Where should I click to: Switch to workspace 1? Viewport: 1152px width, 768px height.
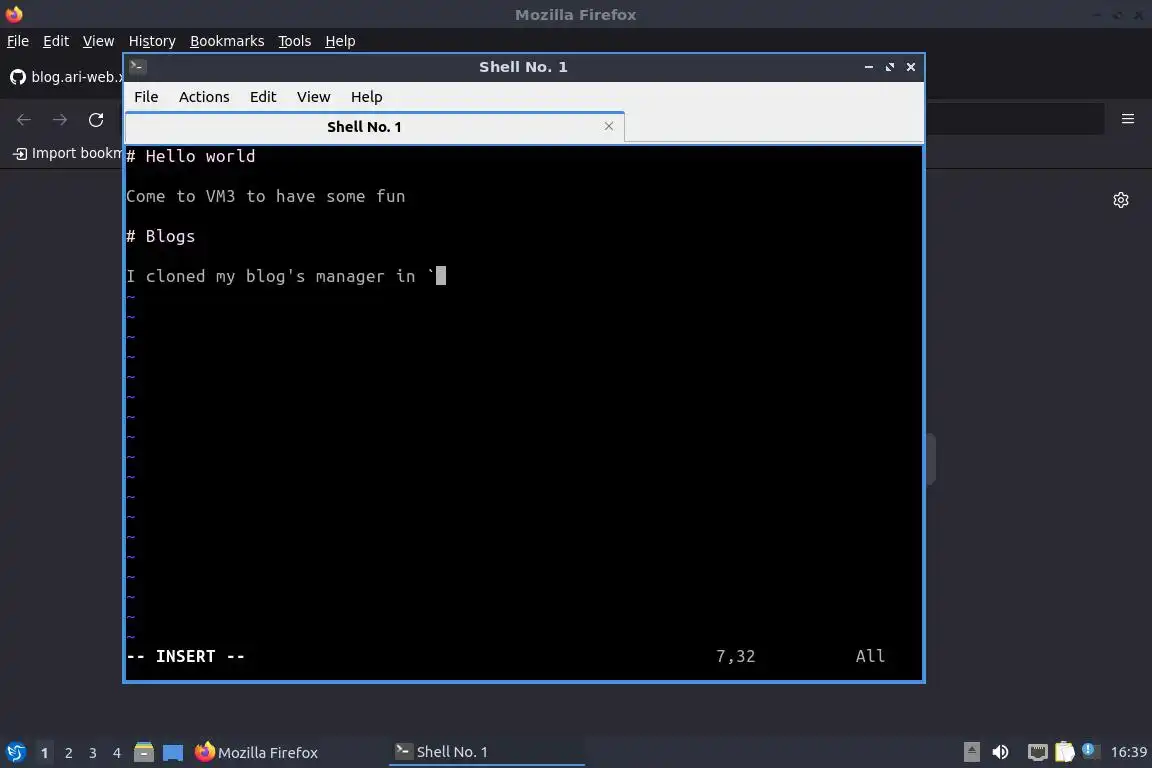(44, 753)
